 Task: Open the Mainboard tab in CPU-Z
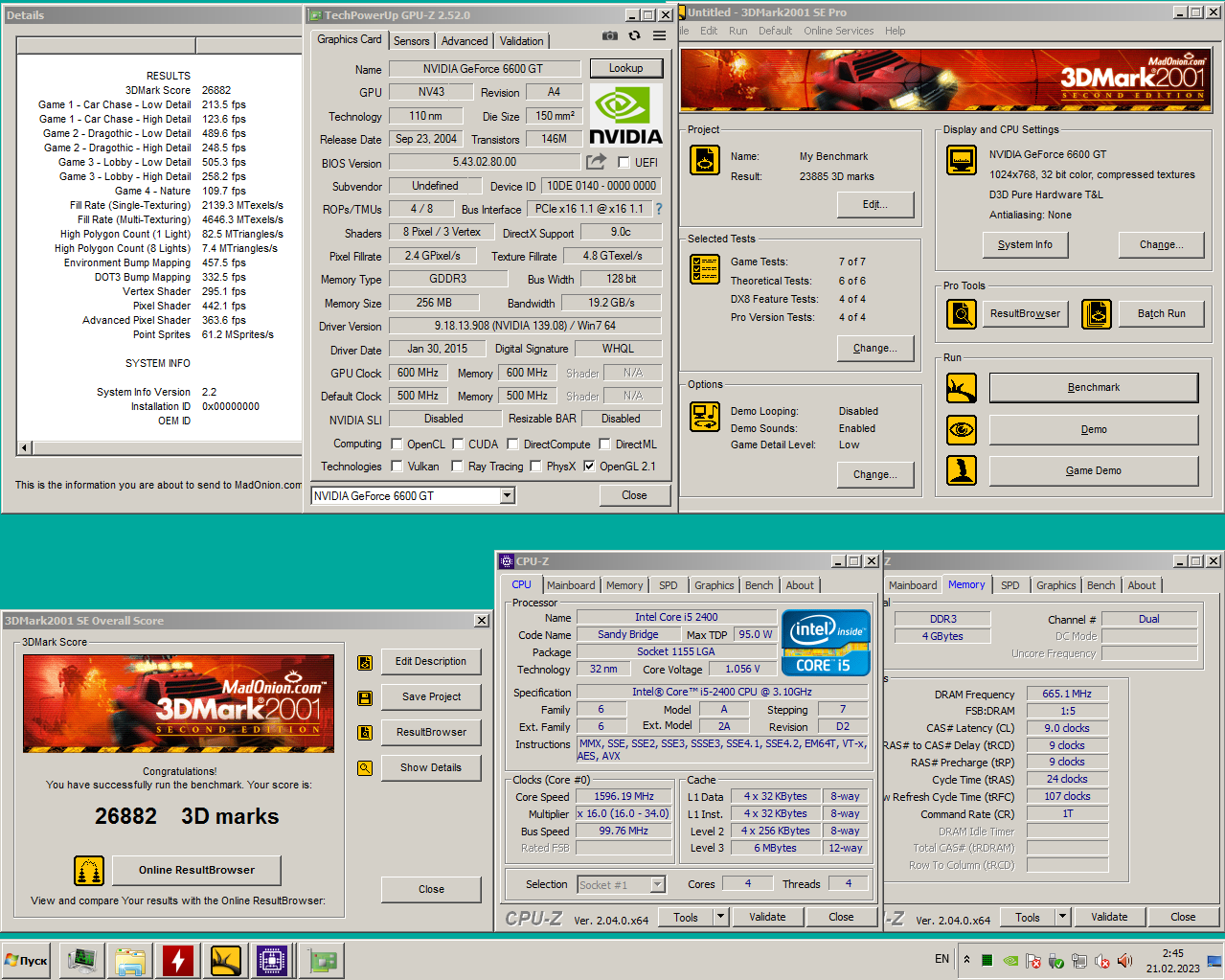click(x=571, y=585)
